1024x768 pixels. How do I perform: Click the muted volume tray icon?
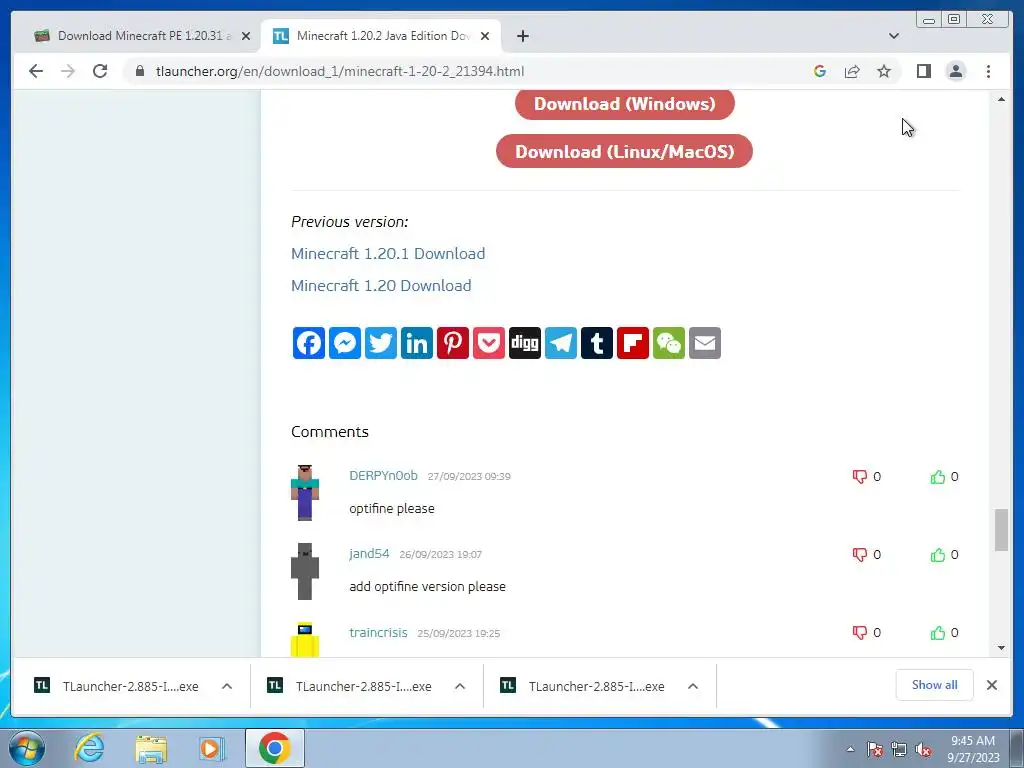click(923, 750)
